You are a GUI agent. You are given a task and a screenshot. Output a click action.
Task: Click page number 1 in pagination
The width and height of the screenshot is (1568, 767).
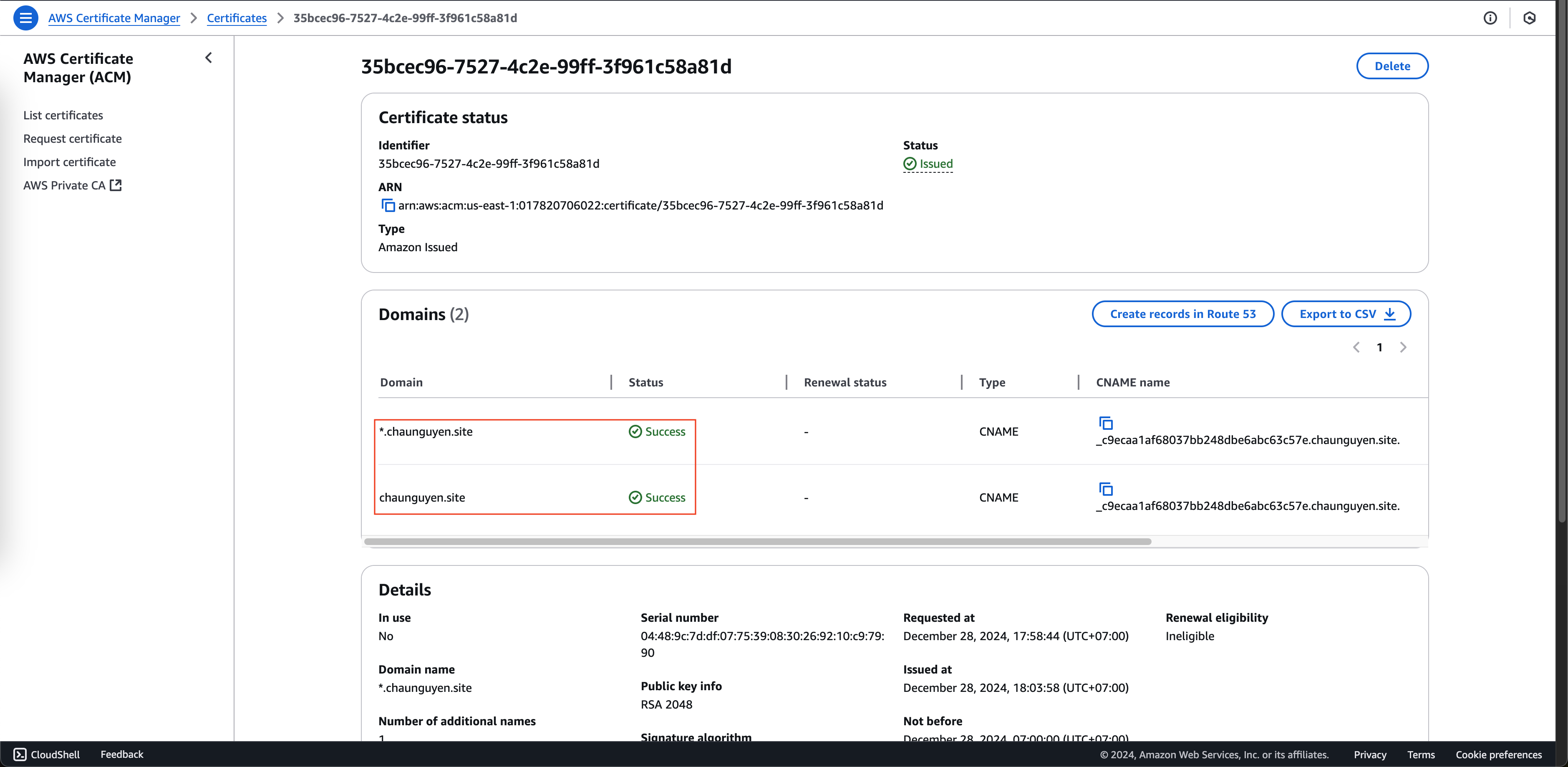tap(1379, 347)
